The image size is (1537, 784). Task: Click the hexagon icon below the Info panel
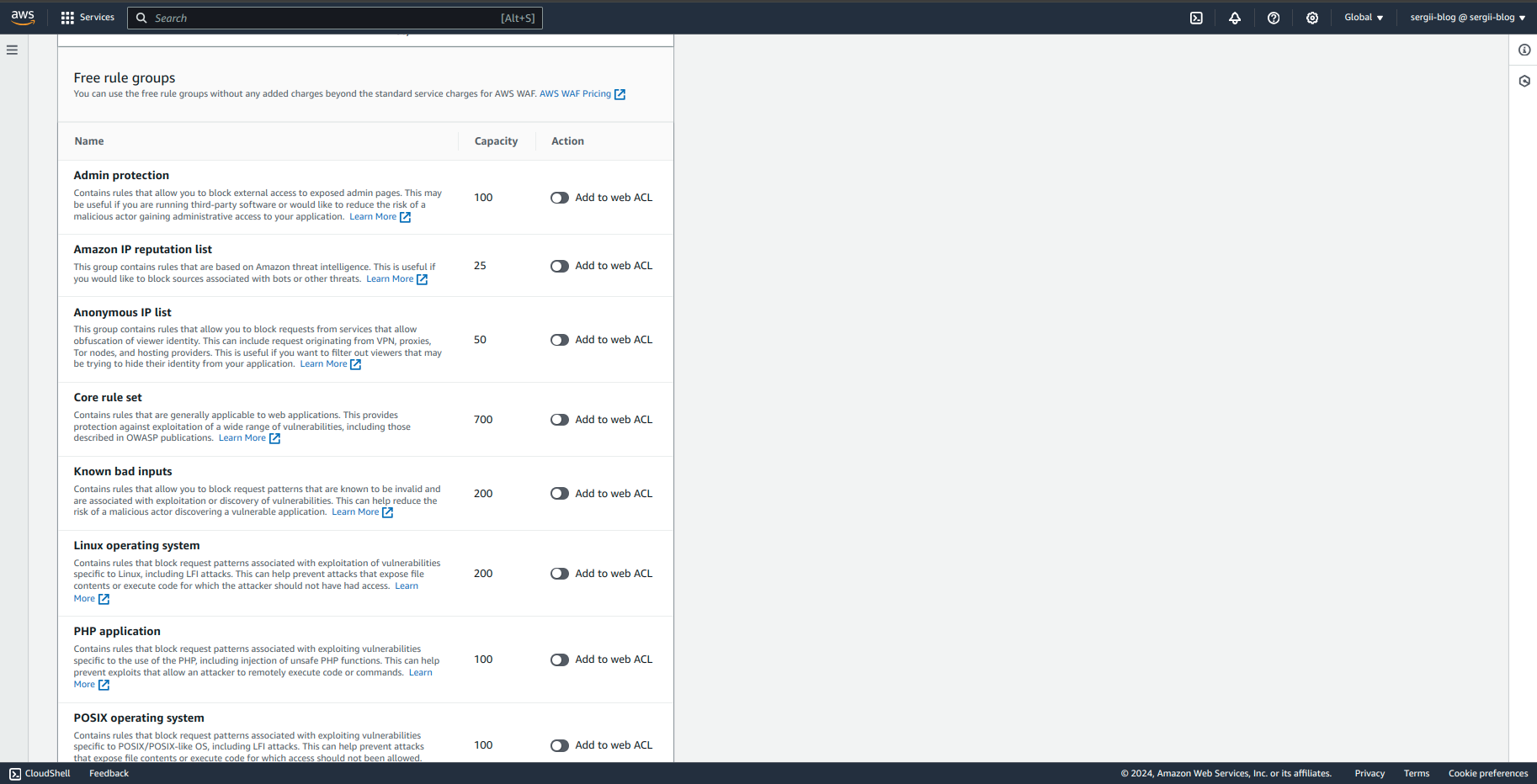coord(1524,81)
